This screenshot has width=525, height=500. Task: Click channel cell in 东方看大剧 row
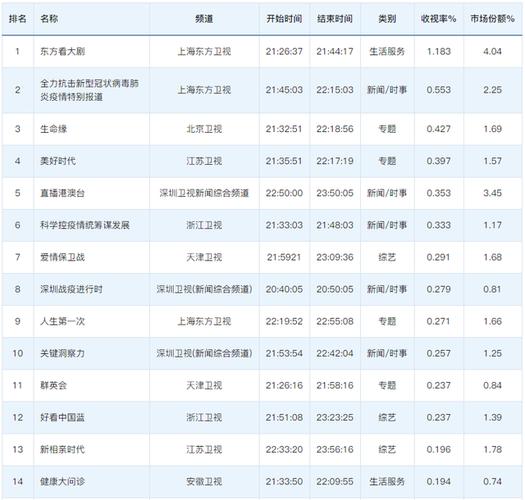(x=204, y=51)
